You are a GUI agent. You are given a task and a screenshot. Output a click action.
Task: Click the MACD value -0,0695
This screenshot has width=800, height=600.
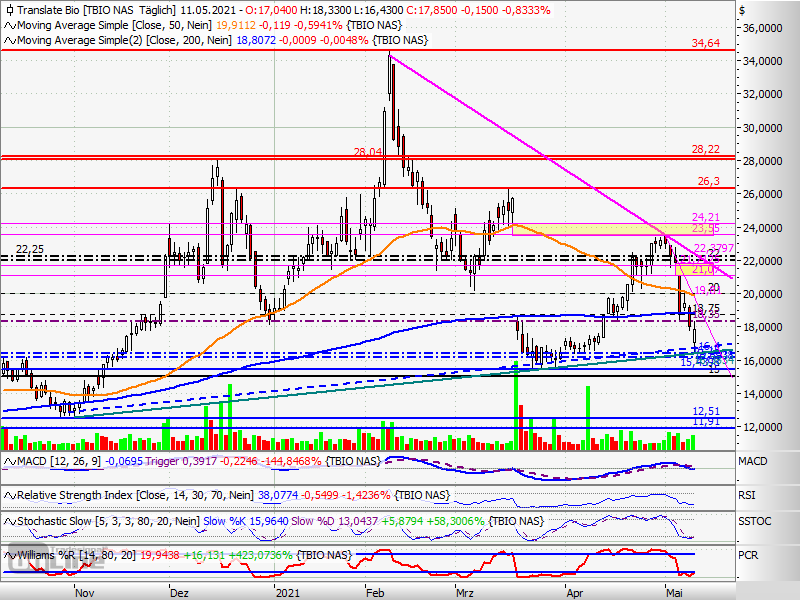124,462
